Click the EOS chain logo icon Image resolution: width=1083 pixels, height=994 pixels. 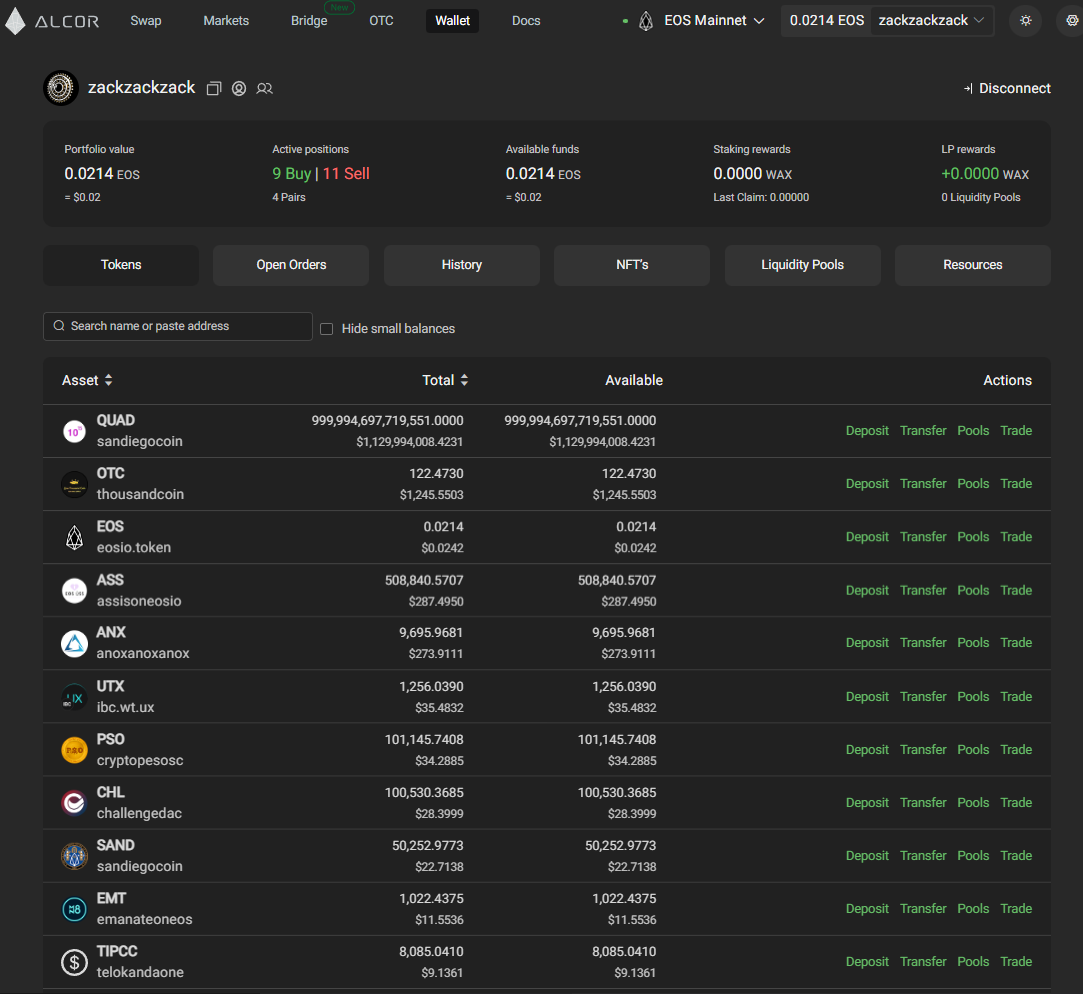(646, 21)
